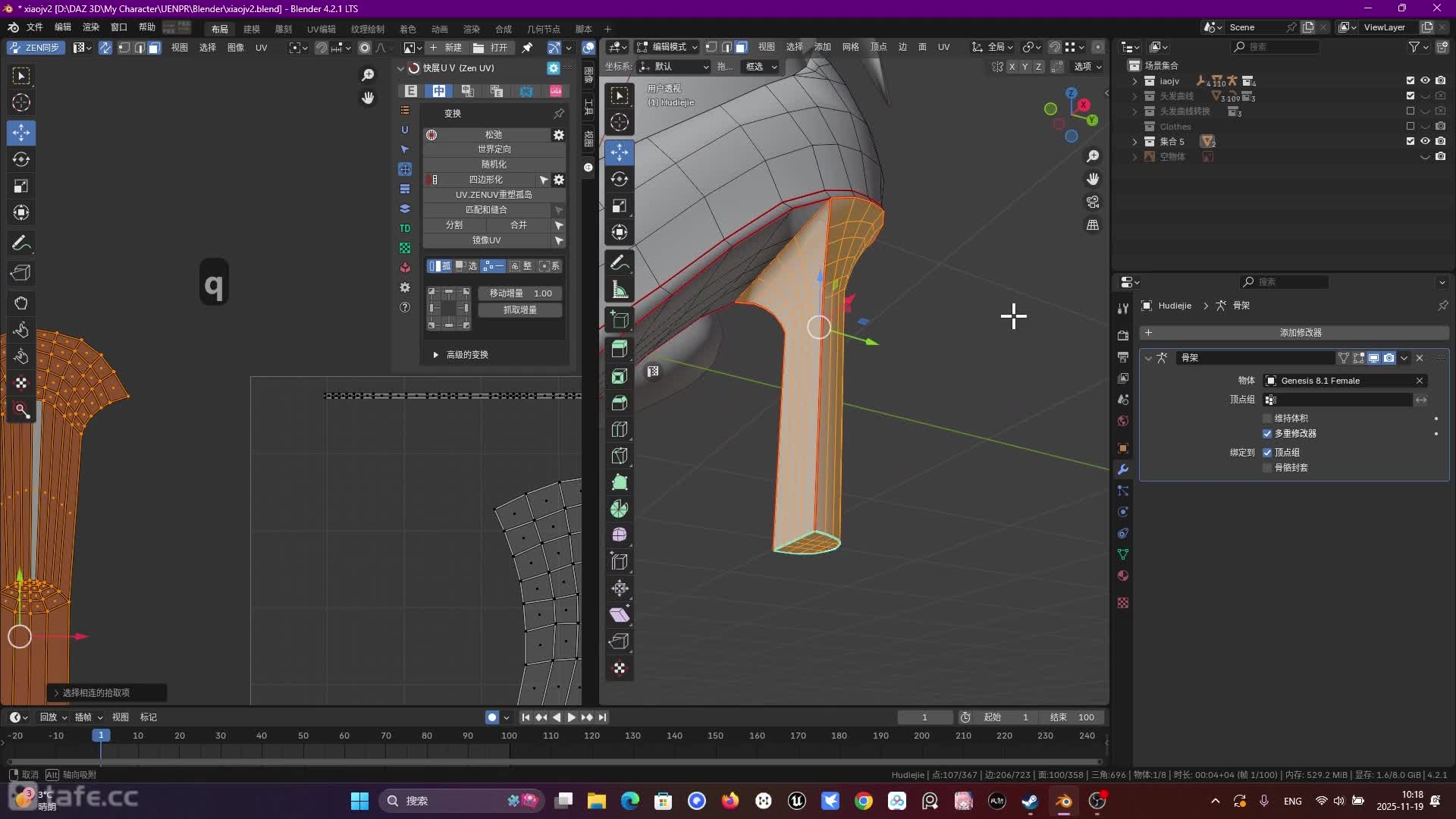This screenshot has height=819, width=1456.
Task: Switch to the UV编辑 workspace tab
Action: coord(321,29)
